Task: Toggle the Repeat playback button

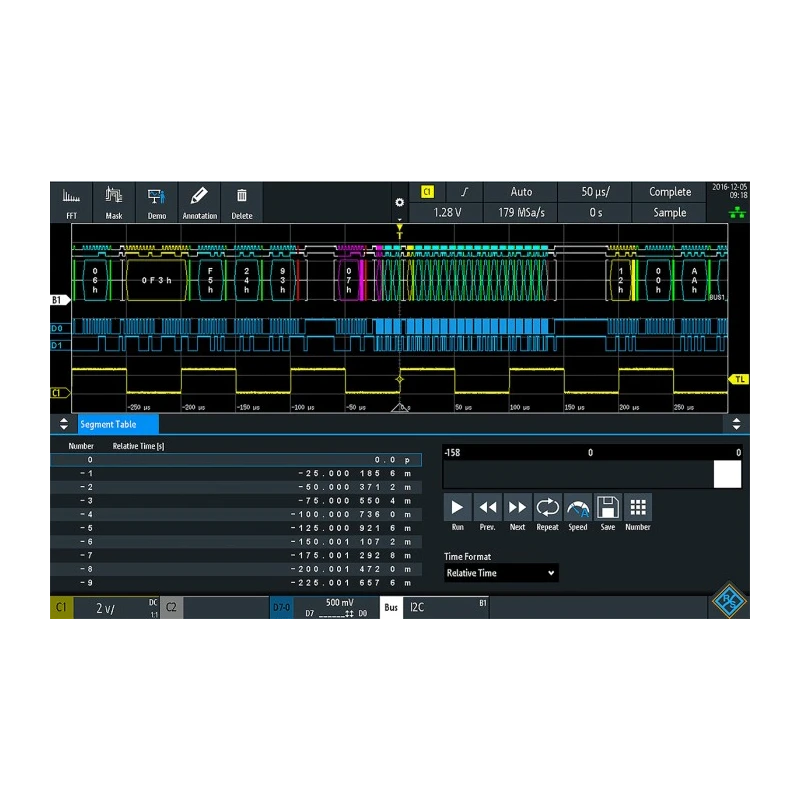Action: coord(547,507)
